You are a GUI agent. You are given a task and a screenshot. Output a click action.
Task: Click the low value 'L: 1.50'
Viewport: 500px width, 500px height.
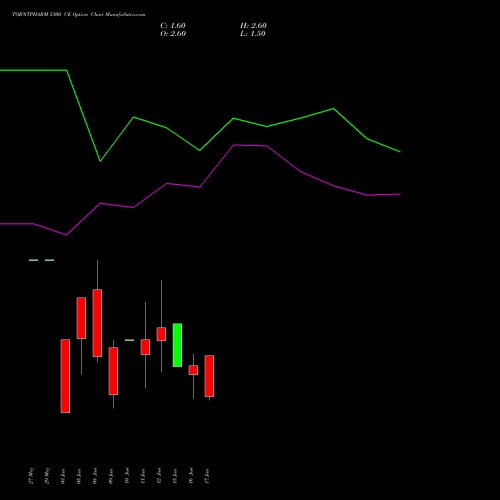[253, 34]
